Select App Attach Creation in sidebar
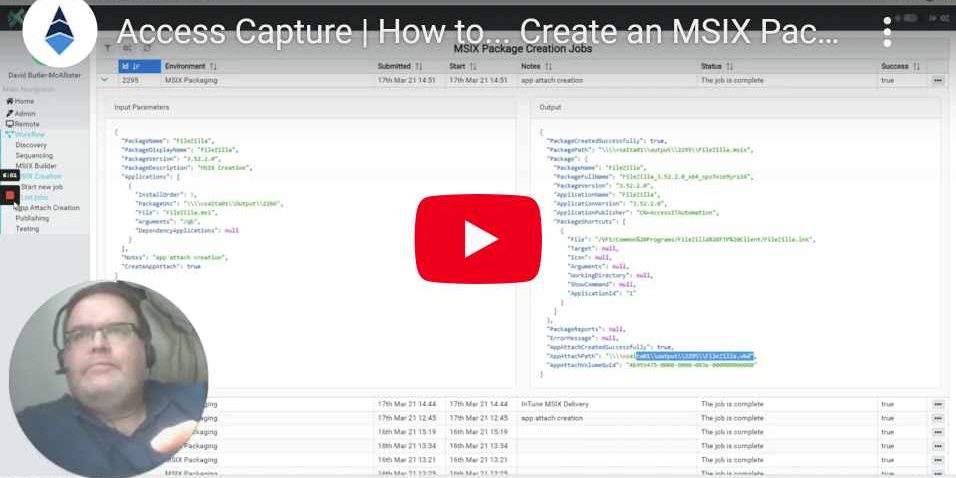 point(47,208)
